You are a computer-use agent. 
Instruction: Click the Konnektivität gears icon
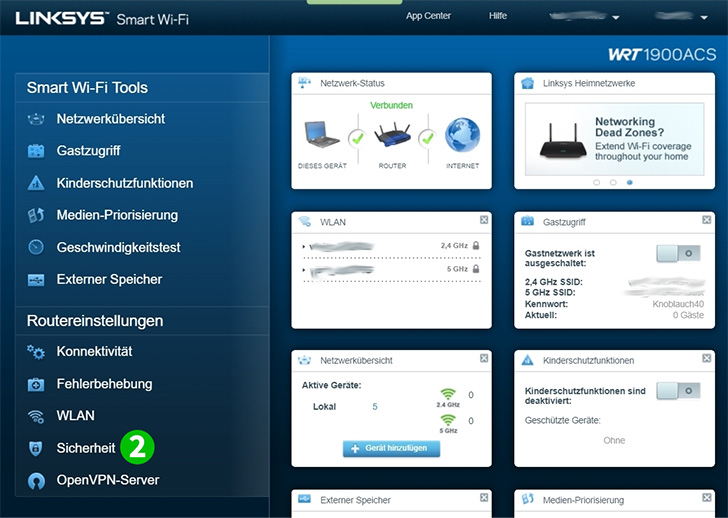click(36, 352)
